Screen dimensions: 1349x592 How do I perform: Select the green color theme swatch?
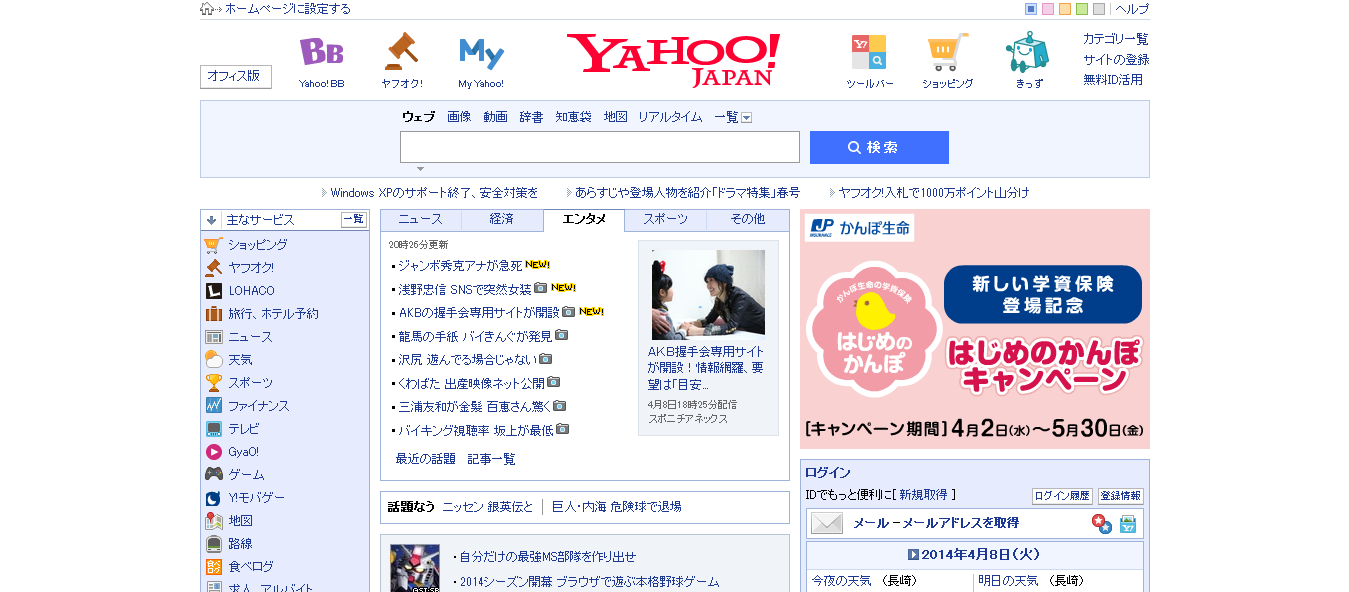click(1082, 9)
